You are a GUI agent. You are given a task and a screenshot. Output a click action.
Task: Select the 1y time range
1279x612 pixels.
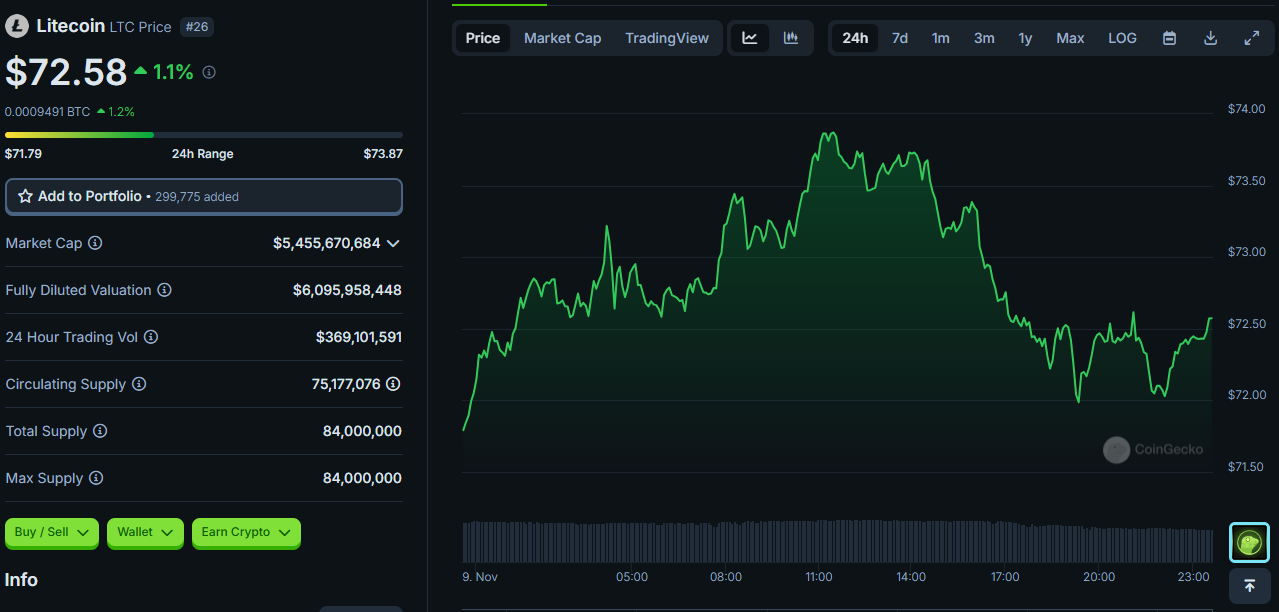(1025, 38)
